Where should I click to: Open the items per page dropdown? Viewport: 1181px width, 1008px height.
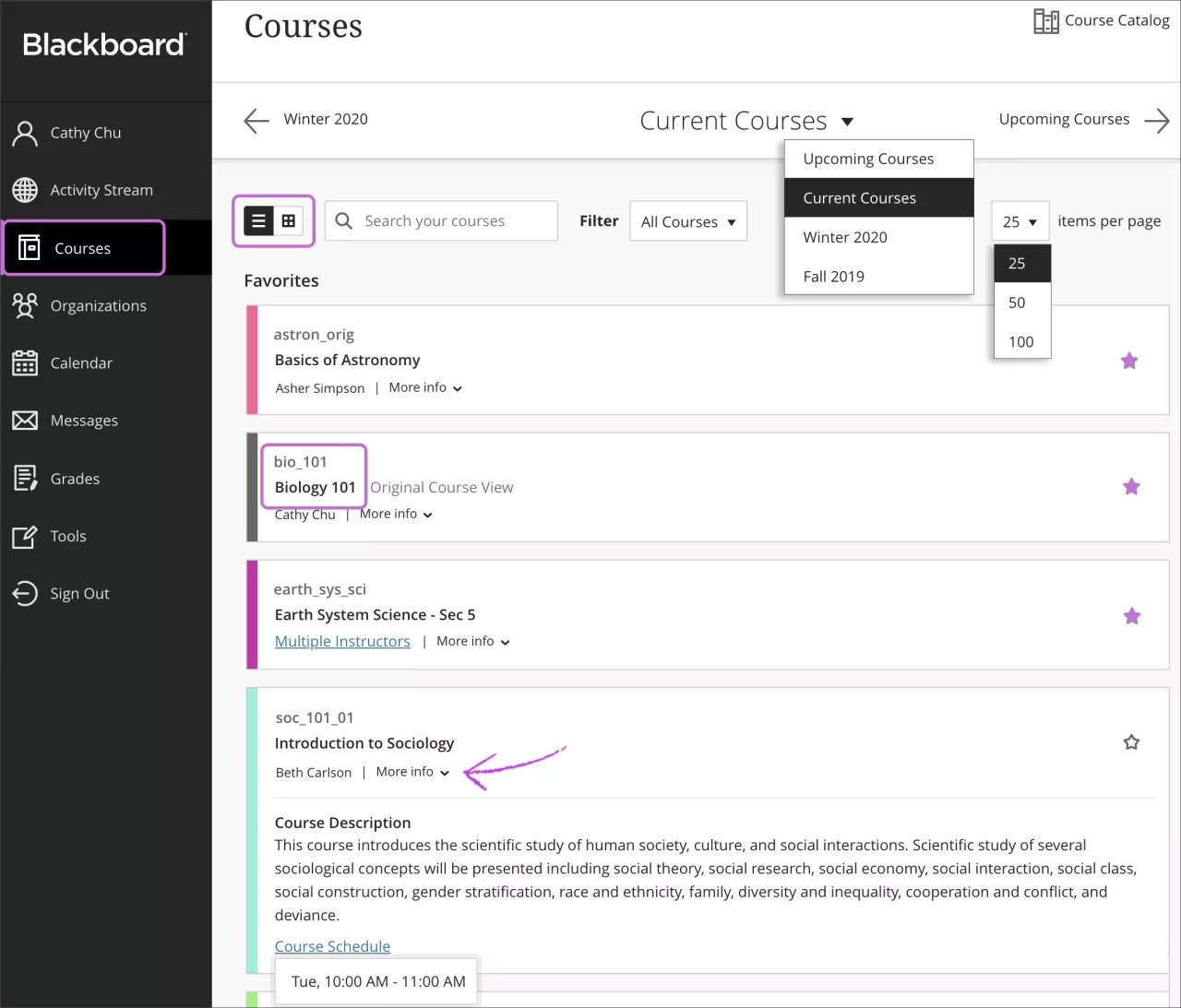point(1019,220)
